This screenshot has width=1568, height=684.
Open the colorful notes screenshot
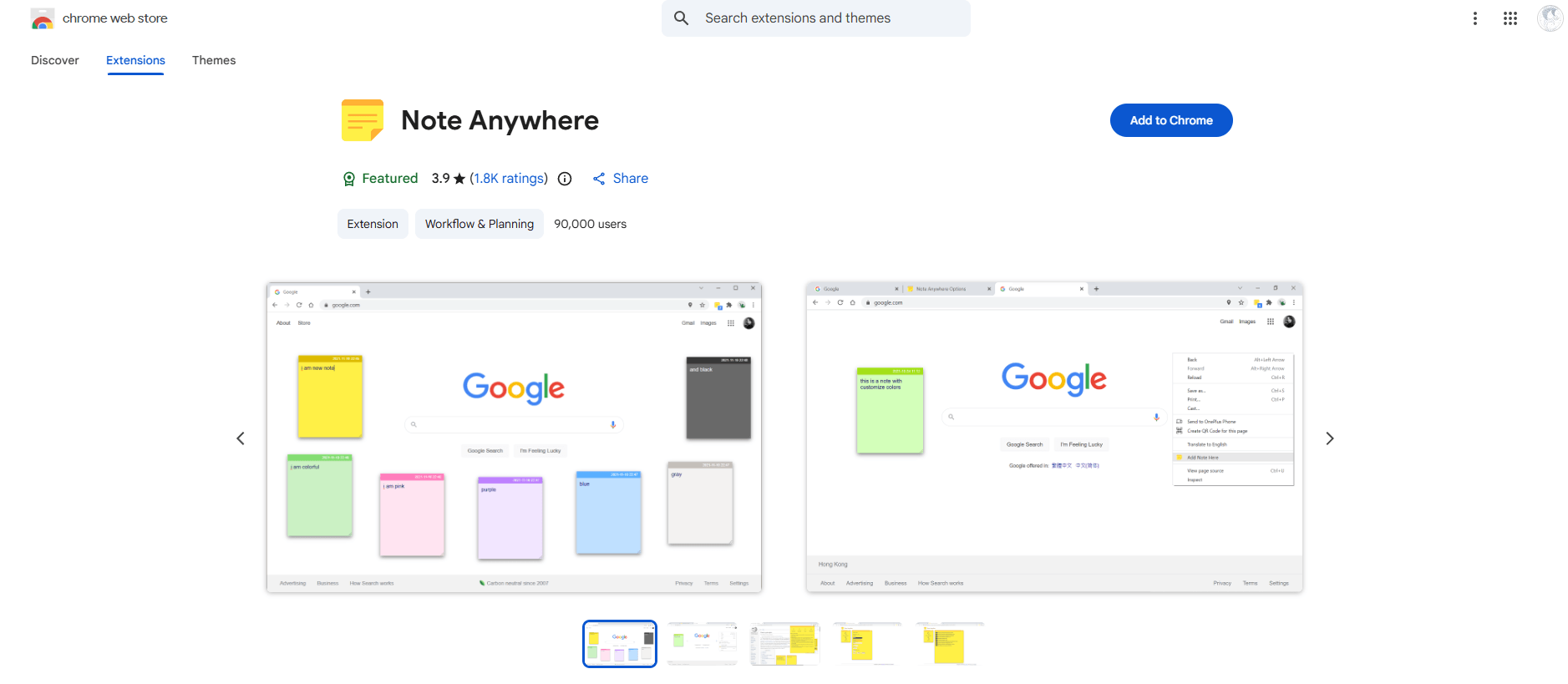[x=514, y=438]
